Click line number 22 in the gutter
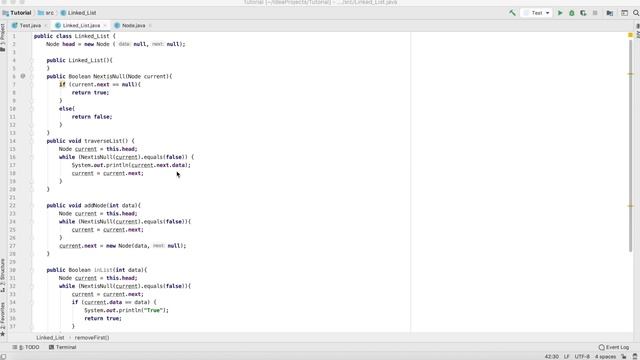Viewport: 640px width, 360px height. point(12,205)
